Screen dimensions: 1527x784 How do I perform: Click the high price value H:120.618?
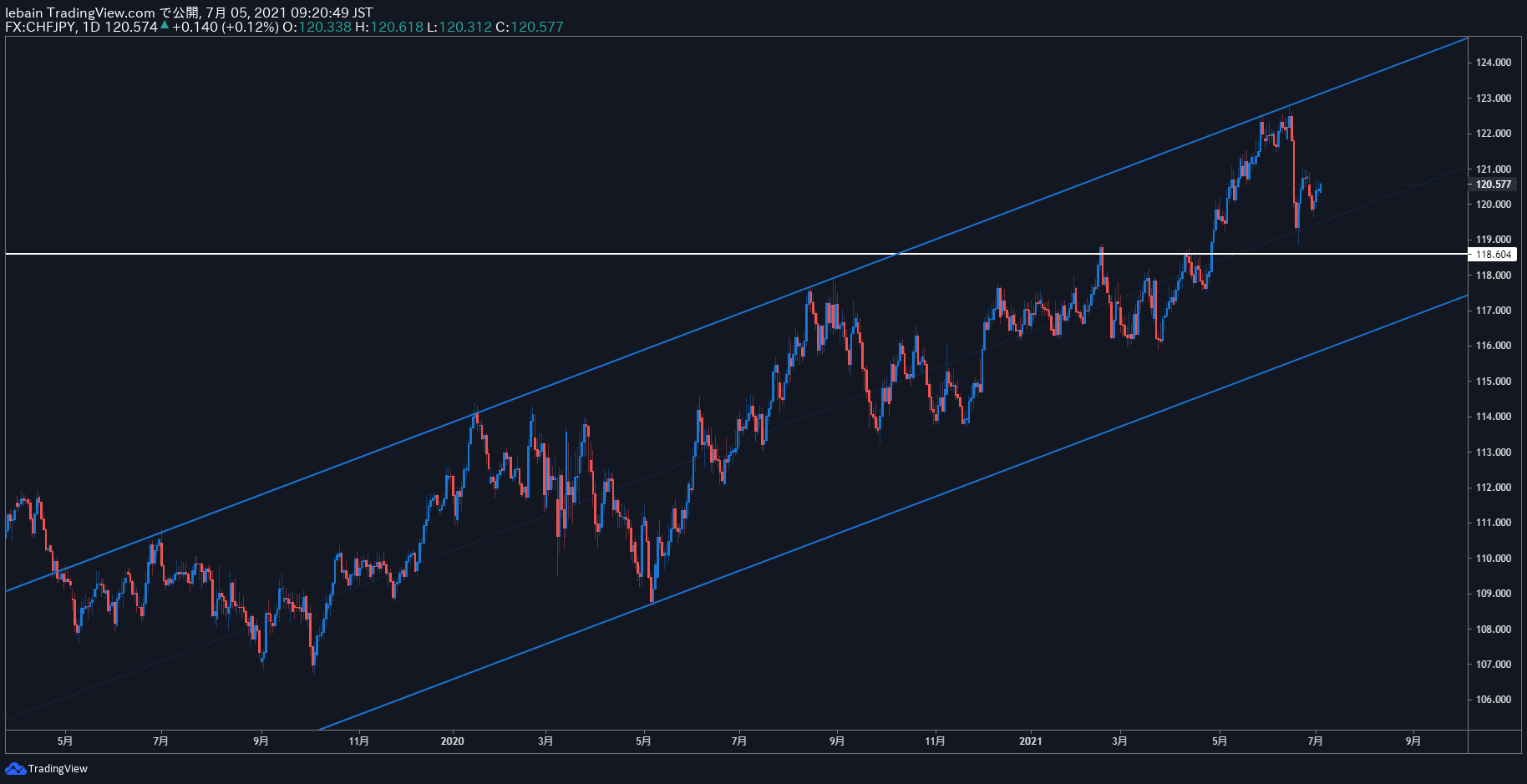tap(389, 27)
